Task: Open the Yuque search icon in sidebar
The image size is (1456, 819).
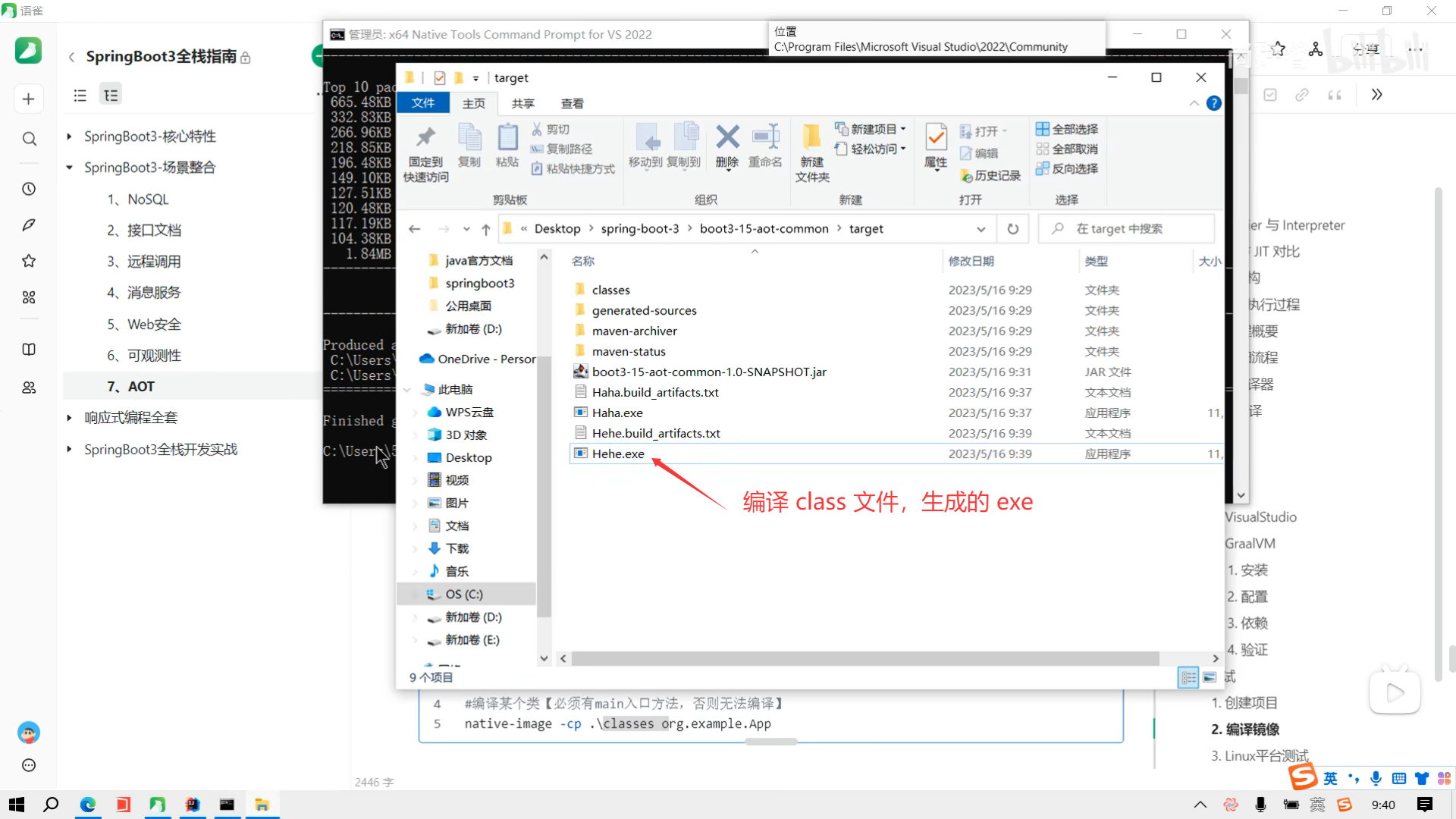Action: pos(29,139)
